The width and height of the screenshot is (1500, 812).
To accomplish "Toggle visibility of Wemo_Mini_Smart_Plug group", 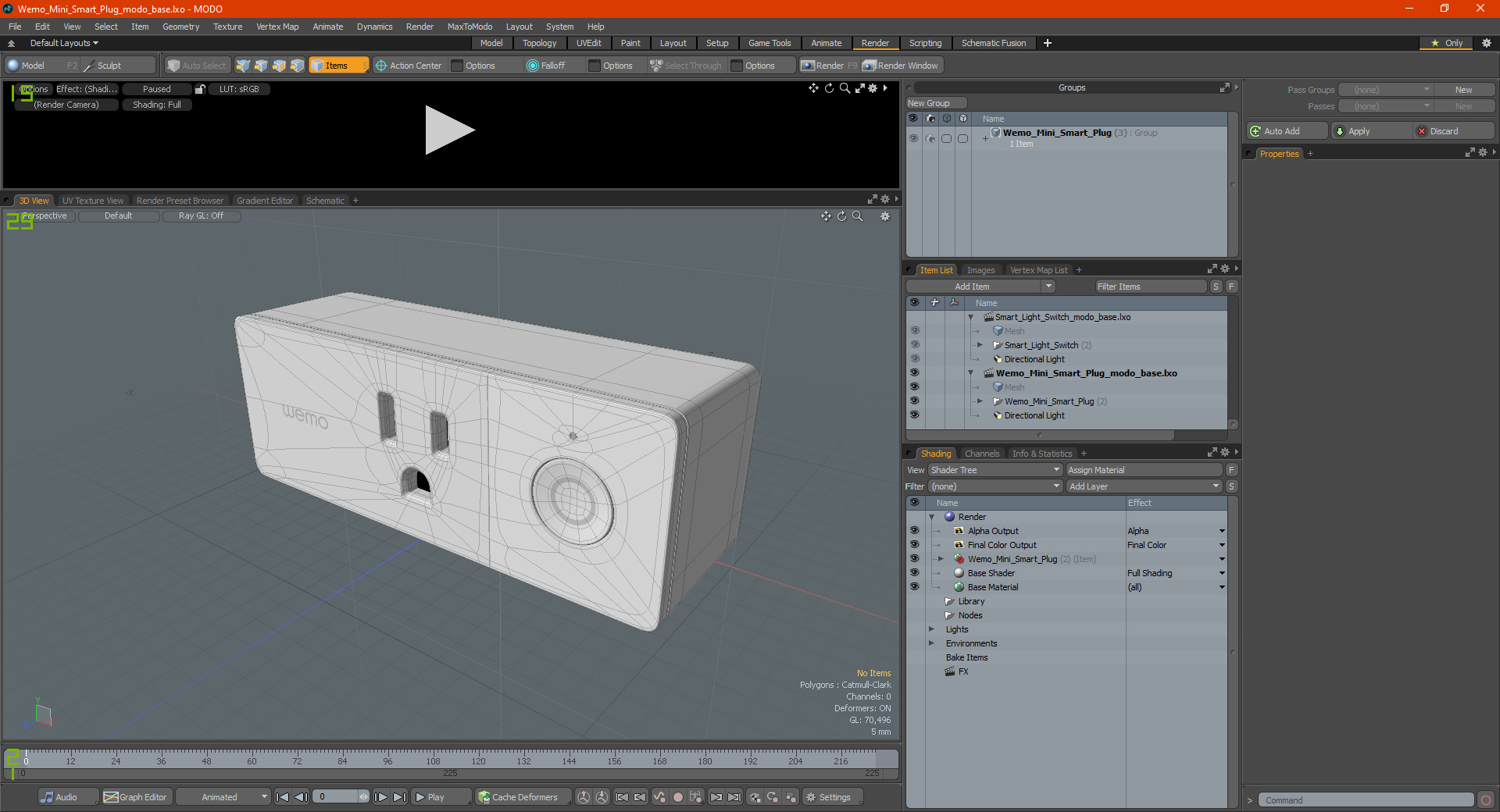I will tap(913, 138).
